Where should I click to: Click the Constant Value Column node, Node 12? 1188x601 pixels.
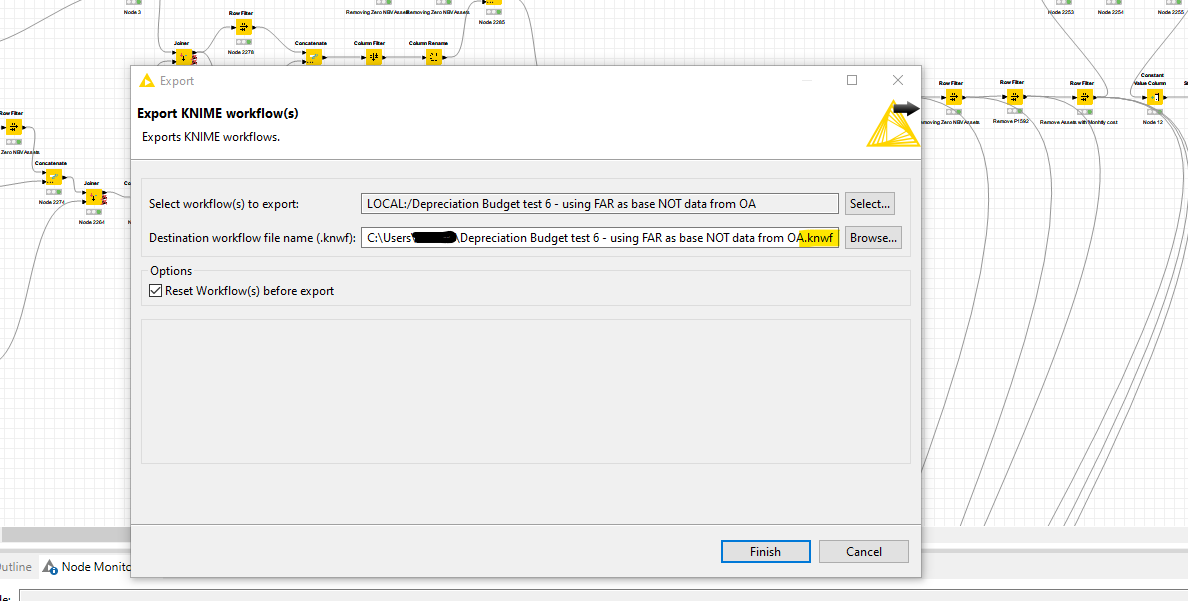1155,96
